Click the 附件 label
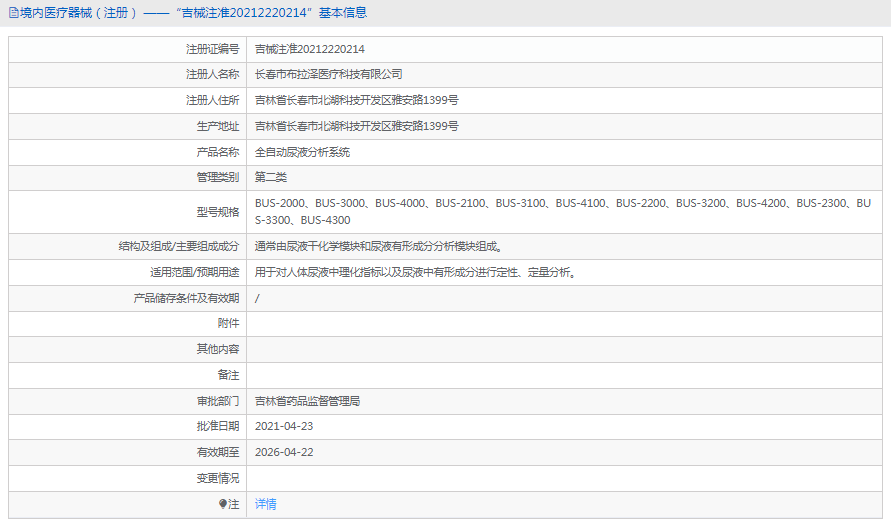 [x=228, y=323]
